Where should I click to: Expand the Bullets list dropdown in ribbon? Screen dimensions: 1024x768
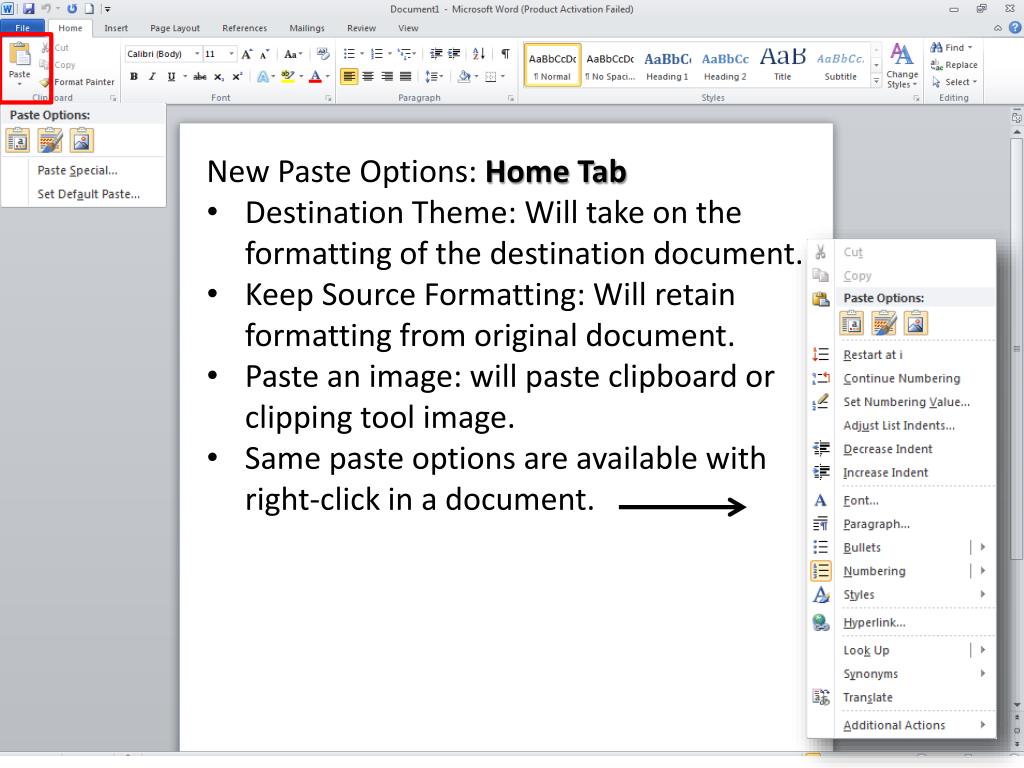click(362, 54)
